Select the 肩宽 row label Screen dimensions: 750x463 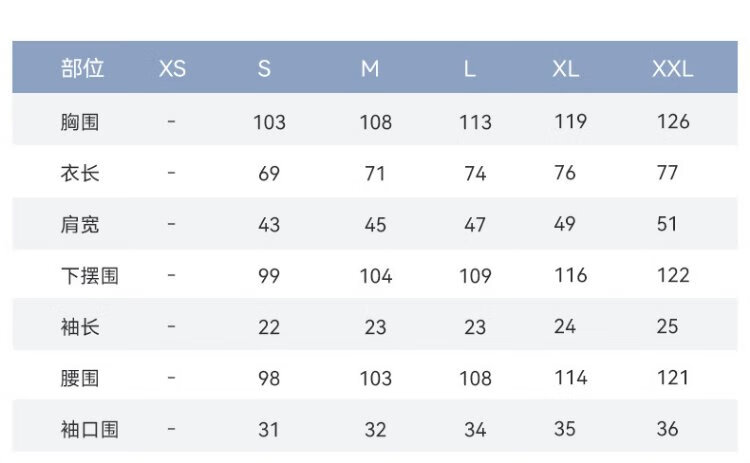pos(79,224)
